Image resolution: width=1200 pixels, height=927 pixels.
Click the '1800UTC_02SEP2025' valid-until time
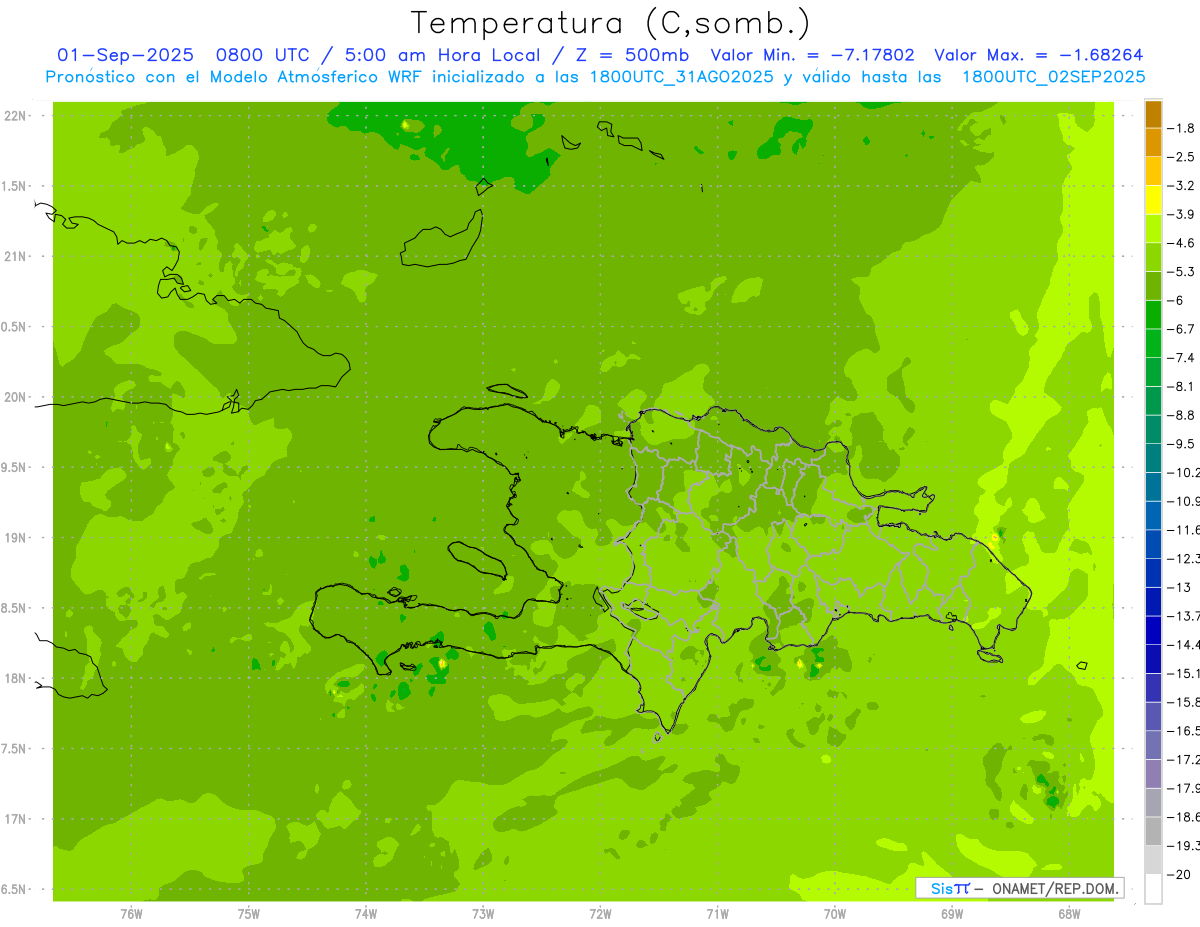click(x=1053, y=77)
